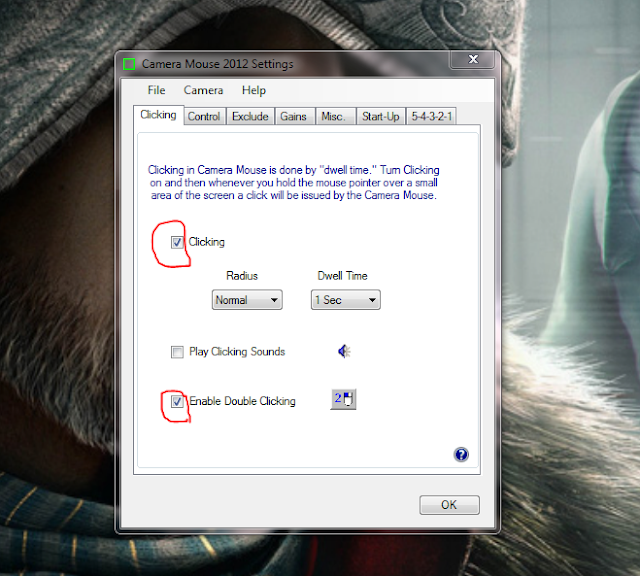Image resolution: width=640 pixels, height=576 pixels.
Task: Open the Camera menu
Action: point(203,90)
